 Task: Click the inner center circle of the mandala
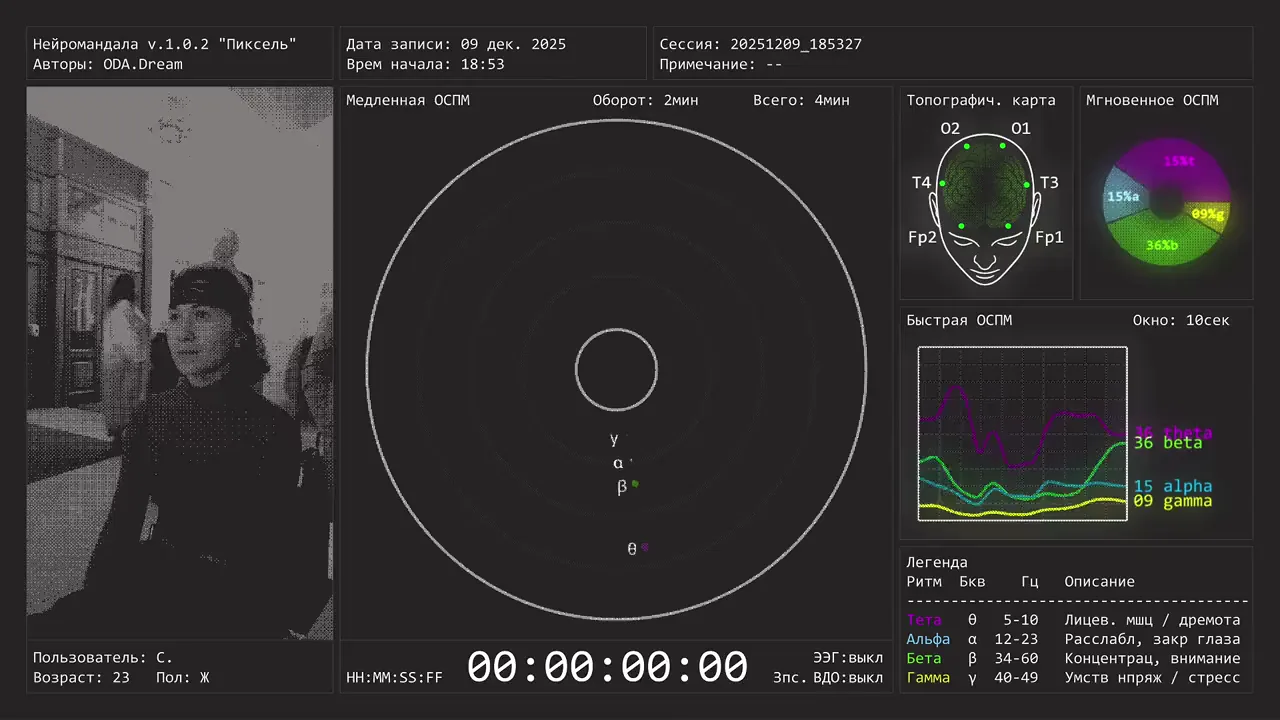pos(616,370)
